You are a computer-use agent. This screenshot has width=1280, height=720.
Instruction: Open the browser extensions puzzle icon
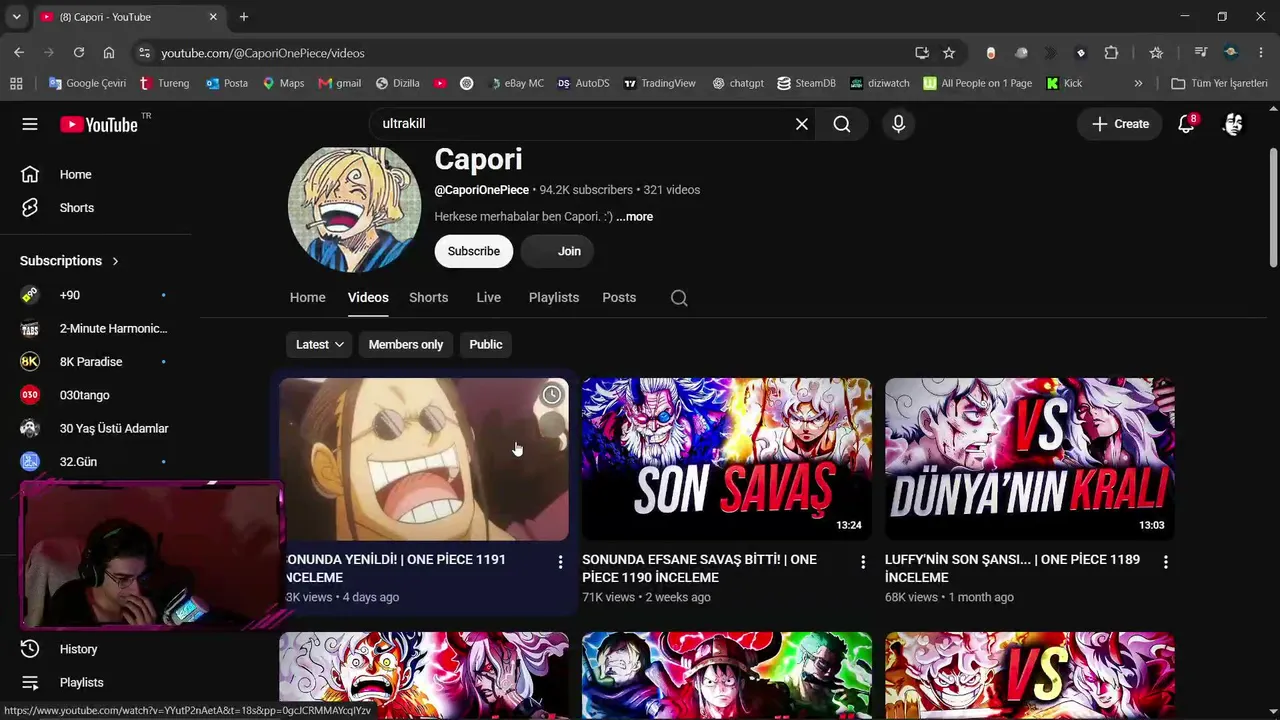pyautogui.click(x=1111, y=53)
